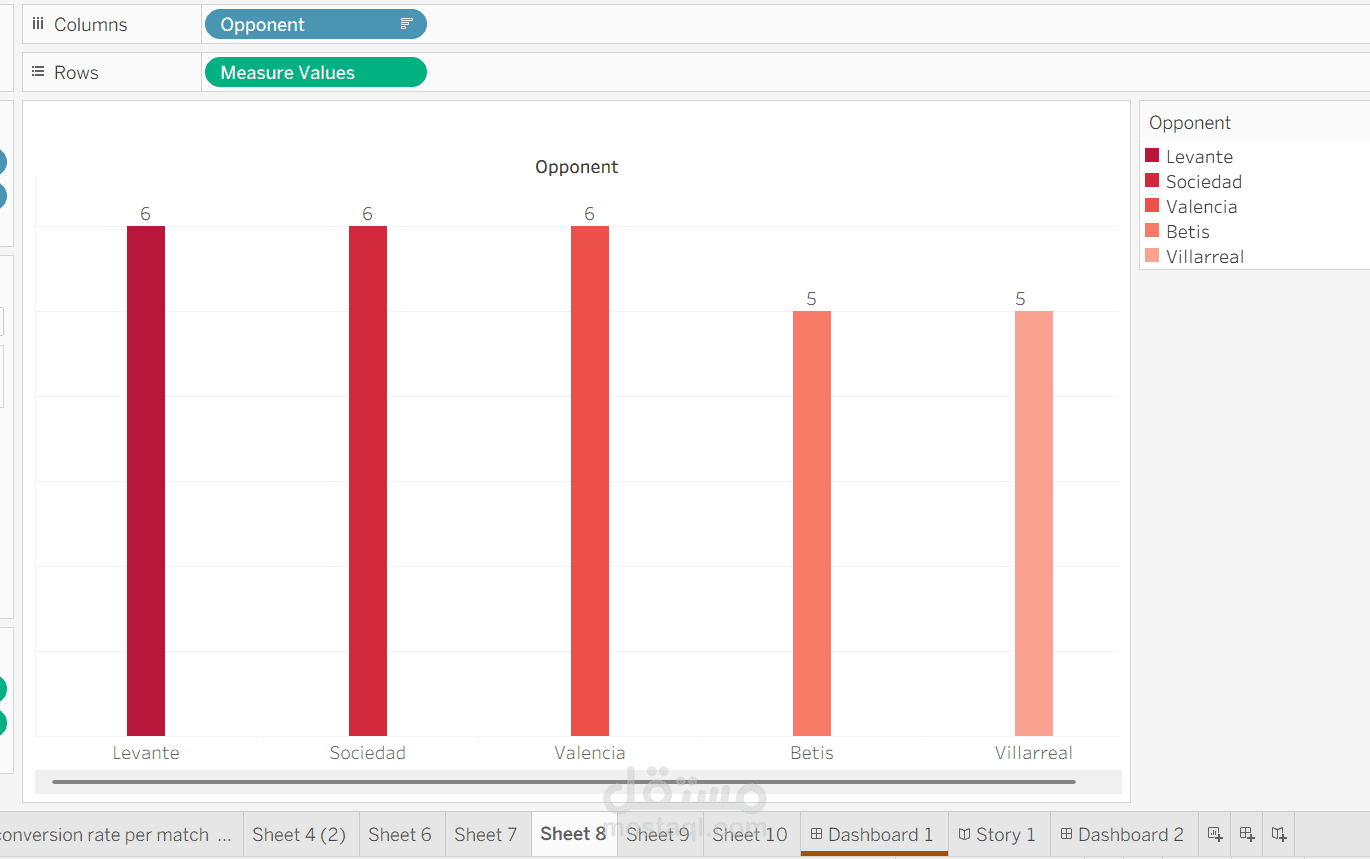
Task: Click the Levante axis label
Action: [146, 753]
